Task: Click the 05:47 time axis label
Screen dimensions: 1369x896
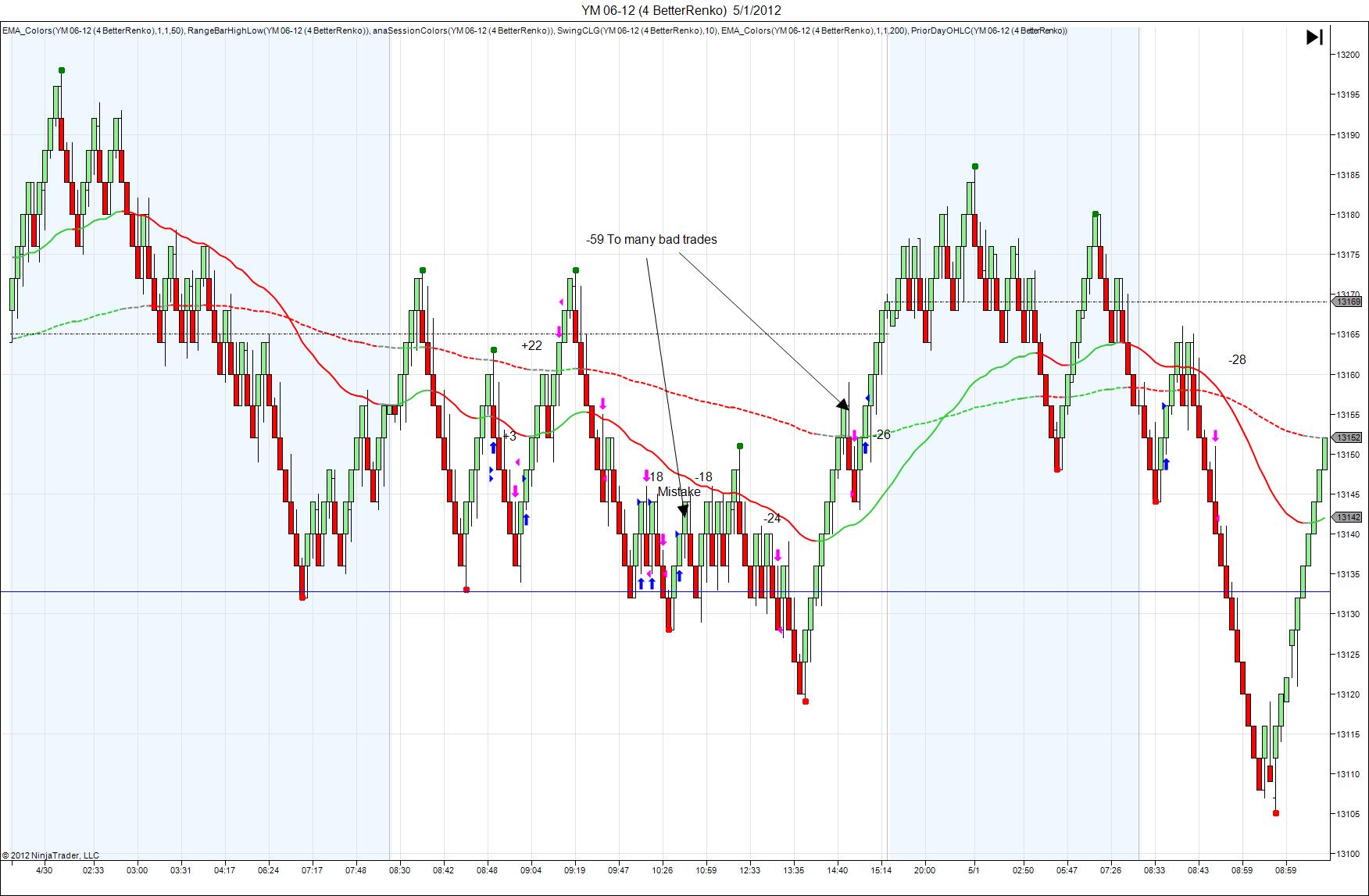Action: pos(1067,870)
